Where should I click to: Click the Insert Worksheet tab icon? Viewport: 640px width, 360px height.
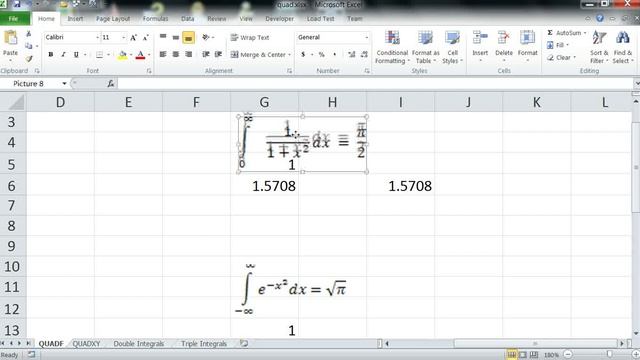[x=244, y=343]
